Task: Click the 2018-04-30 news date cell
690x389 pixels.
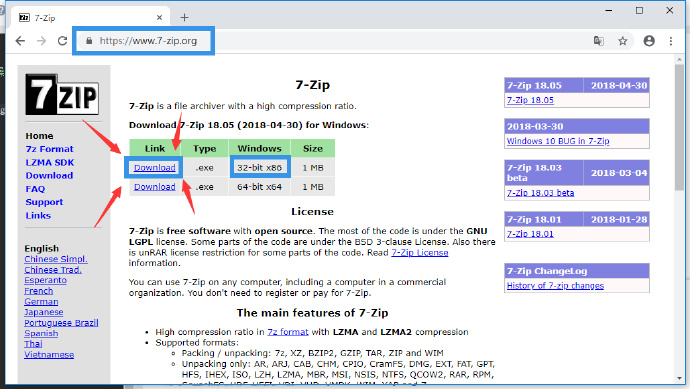Action: click(617, 85)
